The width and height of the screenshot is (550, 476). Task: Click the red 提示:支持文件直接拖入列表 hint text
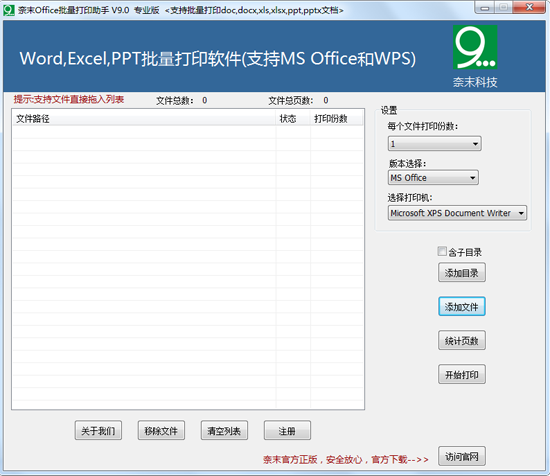click(x=69, y=99)
